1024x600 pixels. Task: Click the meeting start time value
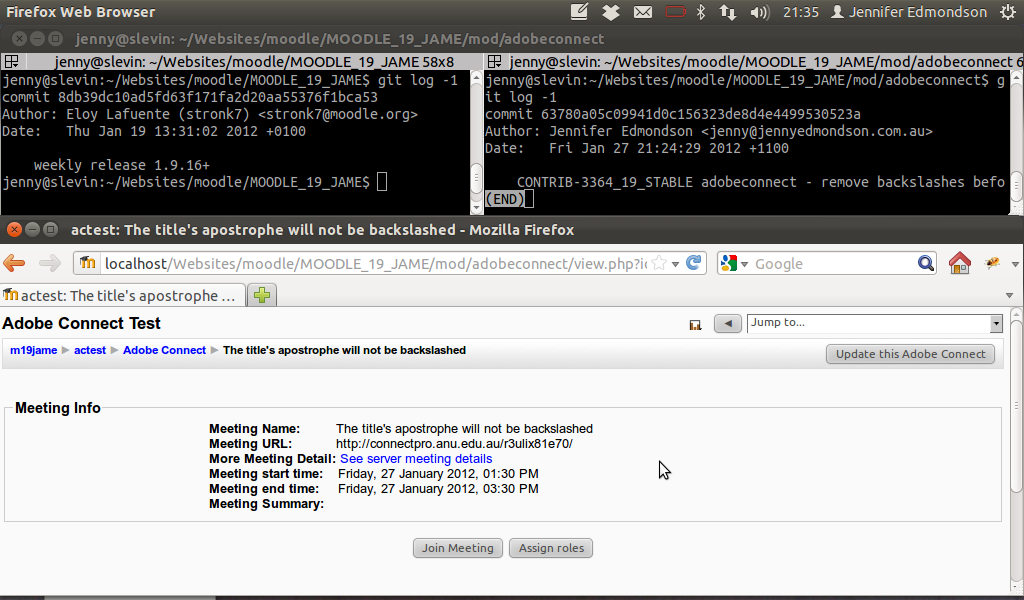click(x=438, y=474)
